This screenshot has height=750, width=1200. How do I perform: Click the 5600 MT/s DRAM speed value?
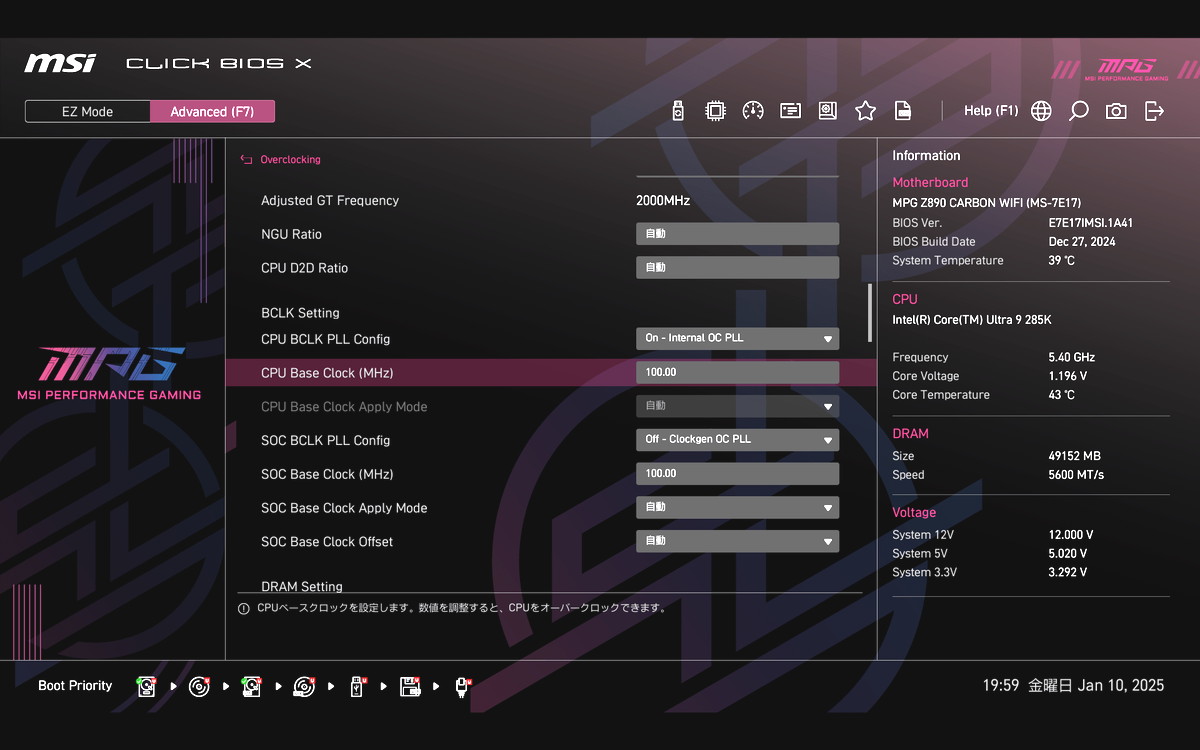[x=1076, y=475]
